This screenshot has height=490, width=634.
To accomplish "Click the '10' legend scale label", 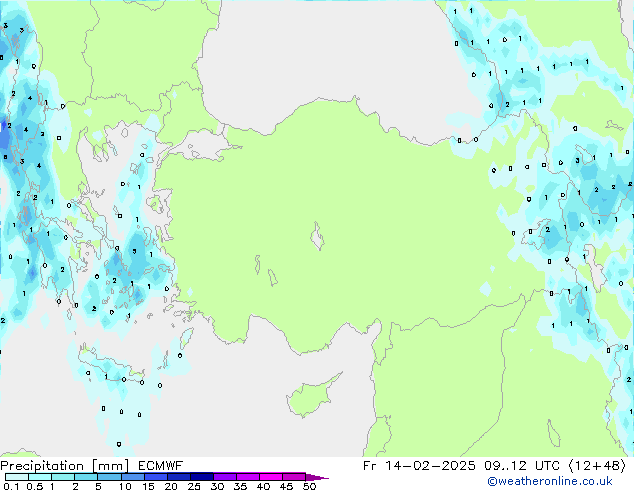I will [x=125, y=486].
